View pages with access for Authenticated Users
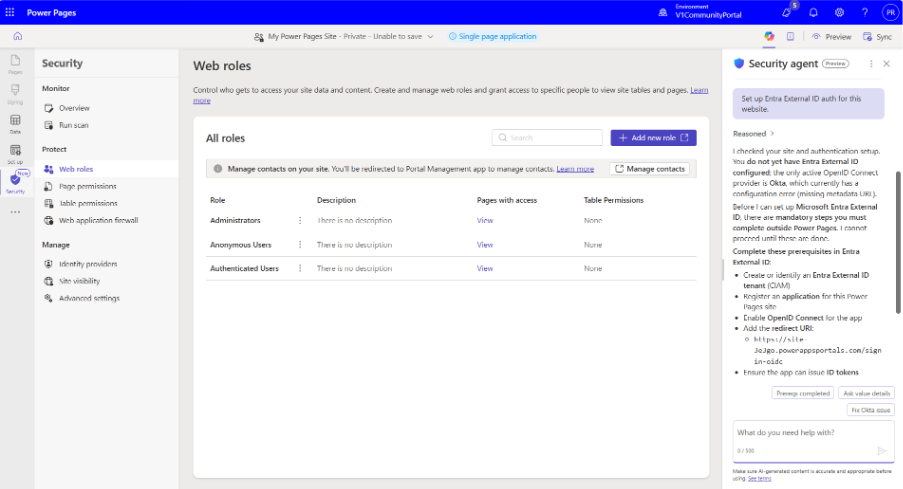 [484, 268]
